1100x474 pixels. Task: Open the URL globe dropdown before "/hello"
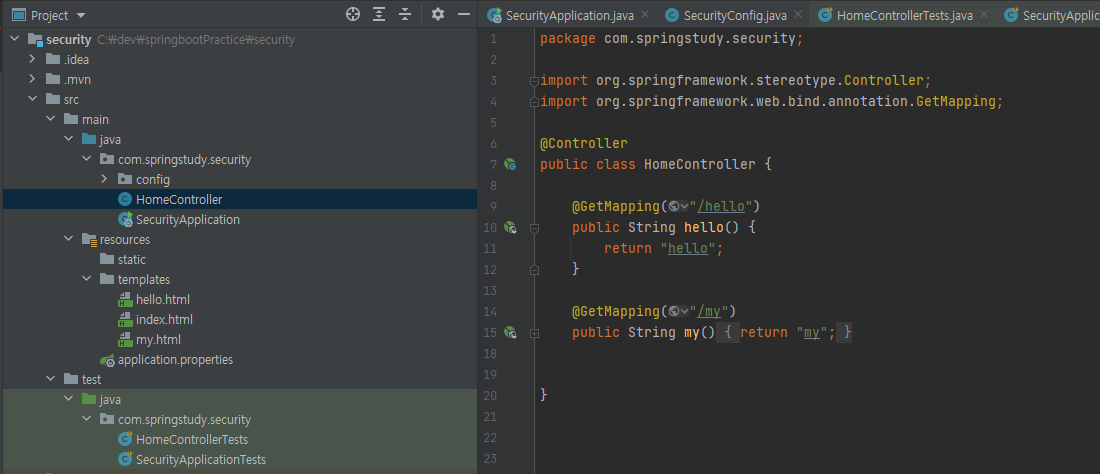coord(678,206)
